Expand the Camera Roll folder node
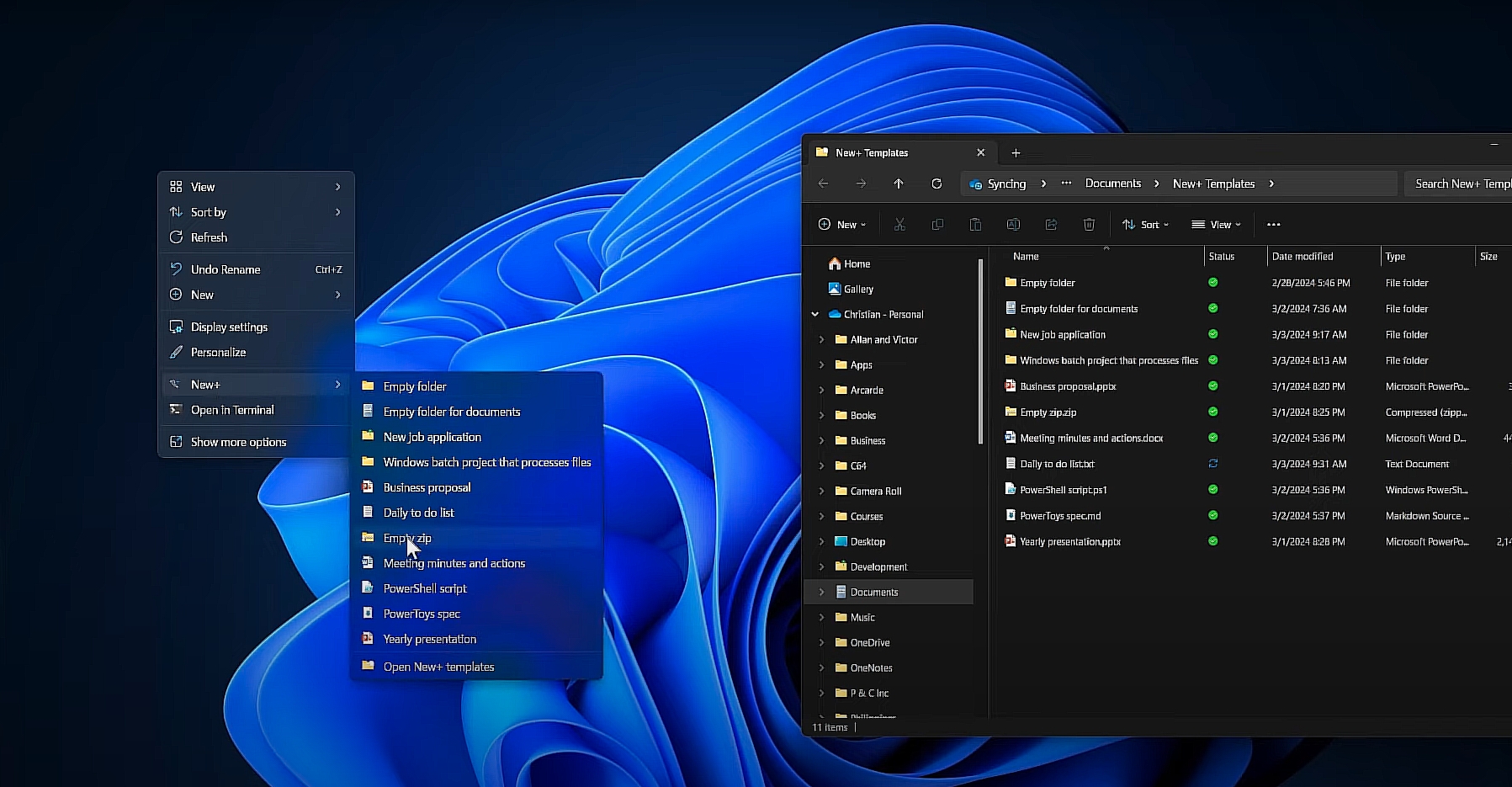The image size is (1512, 787). [x=822, y=491]
